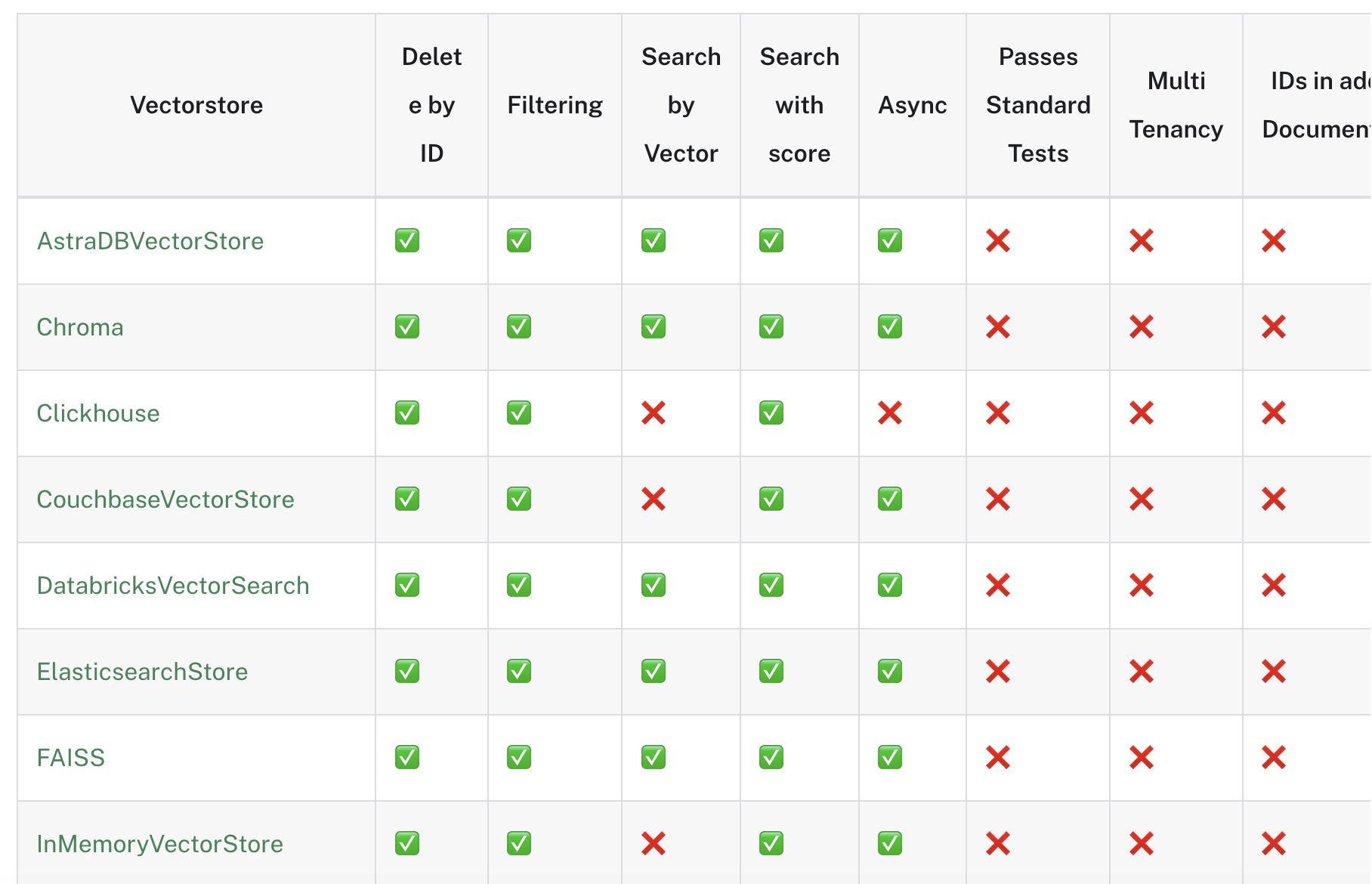1372x884 pixels.
Task: Click the red cross for CouchbaseVectorStore Search by Vector
Action: (654, 499)
